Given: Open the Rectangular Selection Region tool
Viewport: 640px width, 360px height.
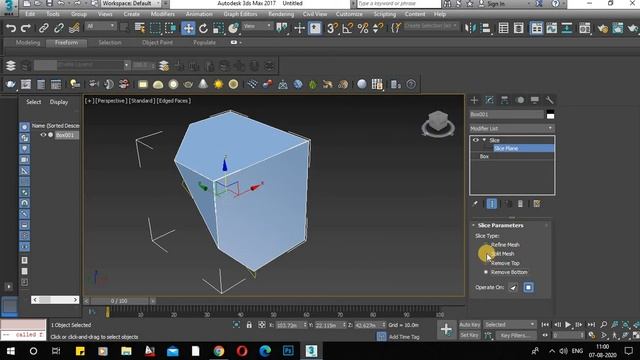Looking at the screenshot, I should pyautogui.click(x=156, y=28).
